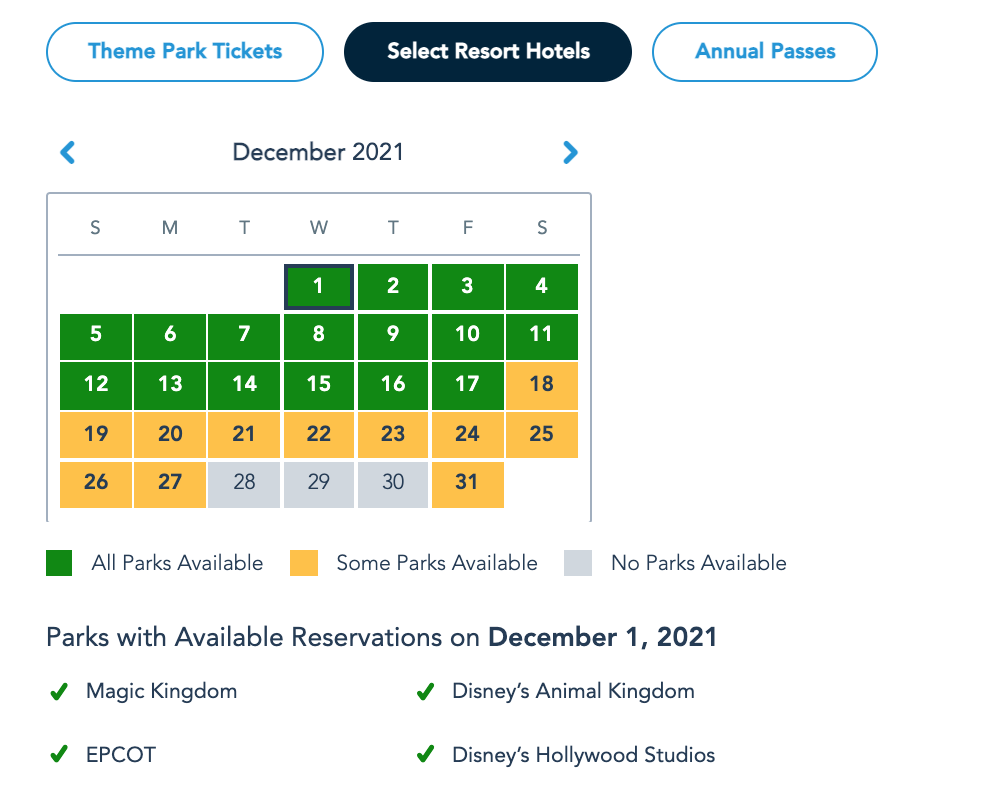Pick December 25 on the calendar
Image resolution: width=986 pixels, height=802 pixels.
pos(542,434)
